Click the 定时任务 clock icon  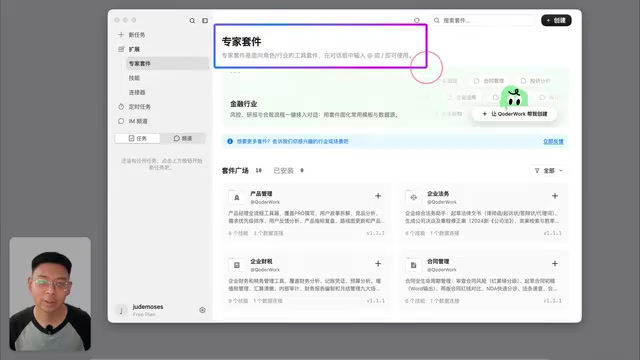pyautogui.click(x=121, y=107)
